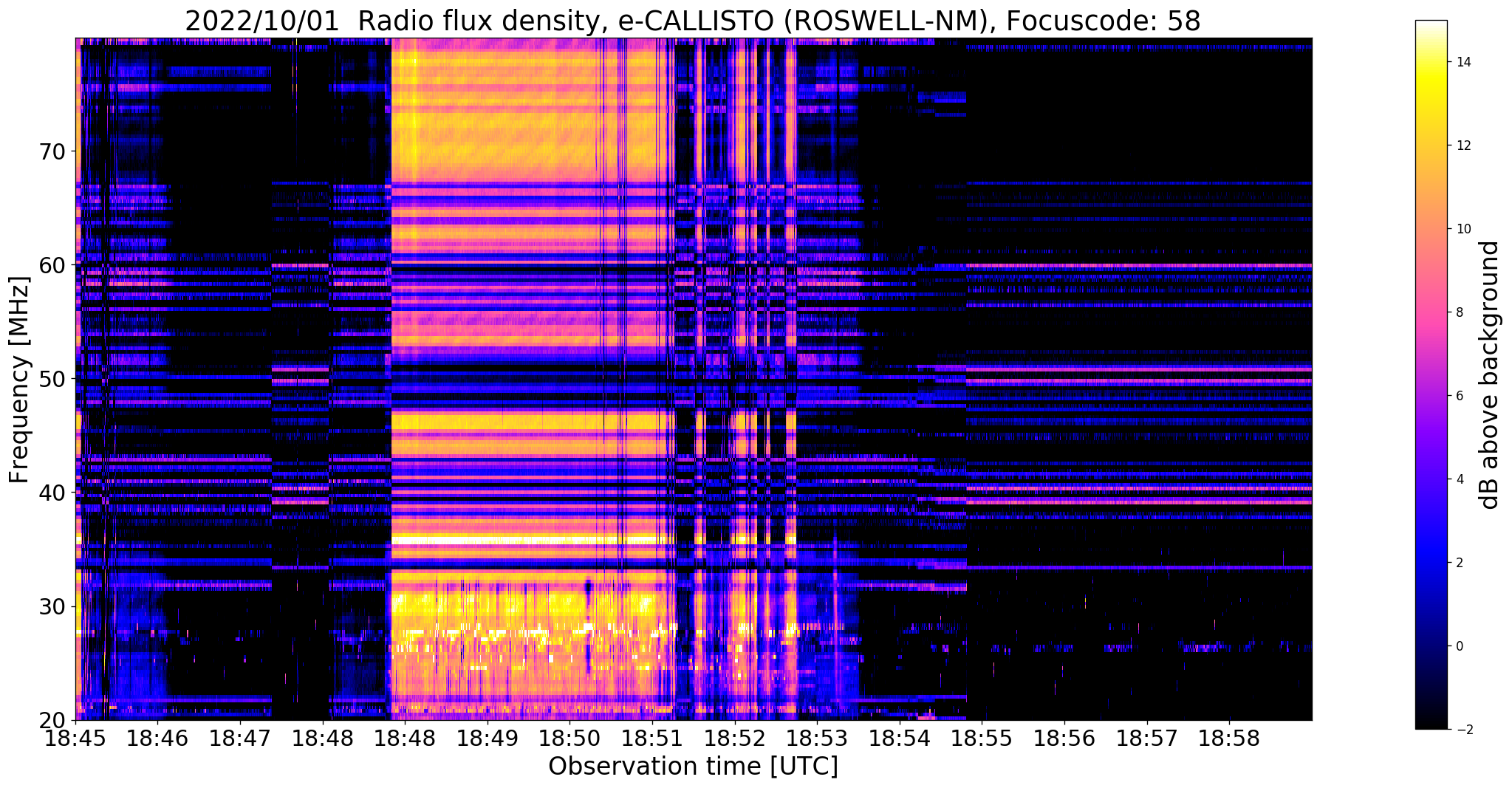Click the colorbar tick labeled 14
This screenshot has width=1512, height=788.
click(x=1463, y=62)
